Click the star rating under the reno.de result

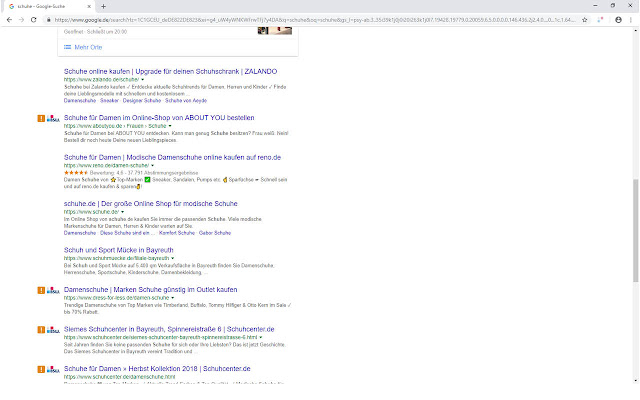[x=76, y=173]
